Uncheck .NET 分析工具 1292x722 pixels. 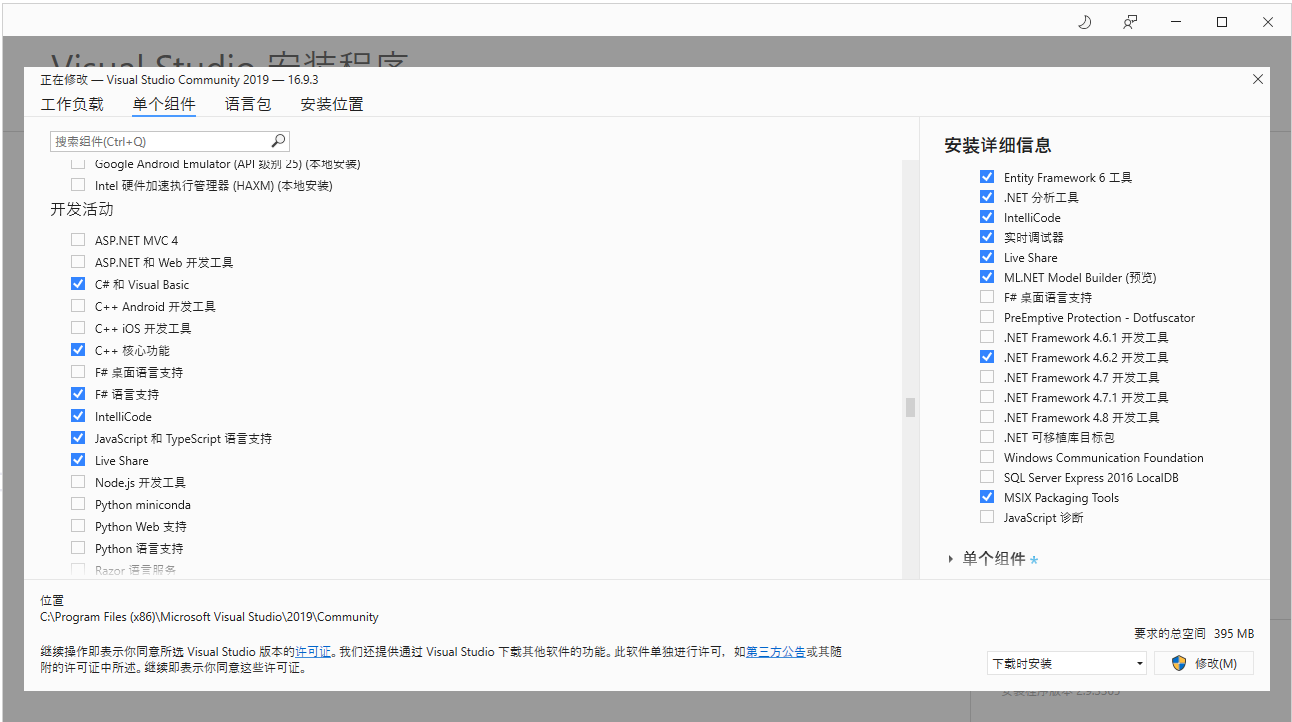pos(987,197)
